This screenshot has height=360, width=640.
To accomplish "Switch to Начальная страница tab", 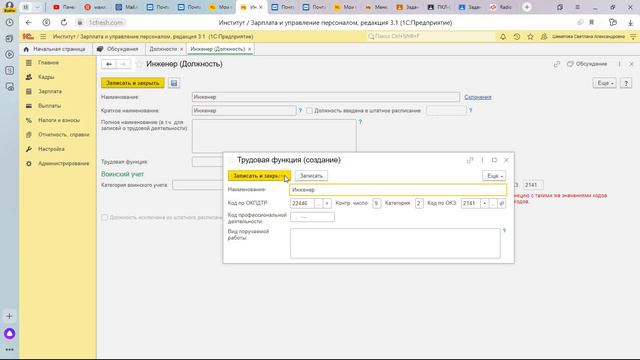I will pos(55,49).
